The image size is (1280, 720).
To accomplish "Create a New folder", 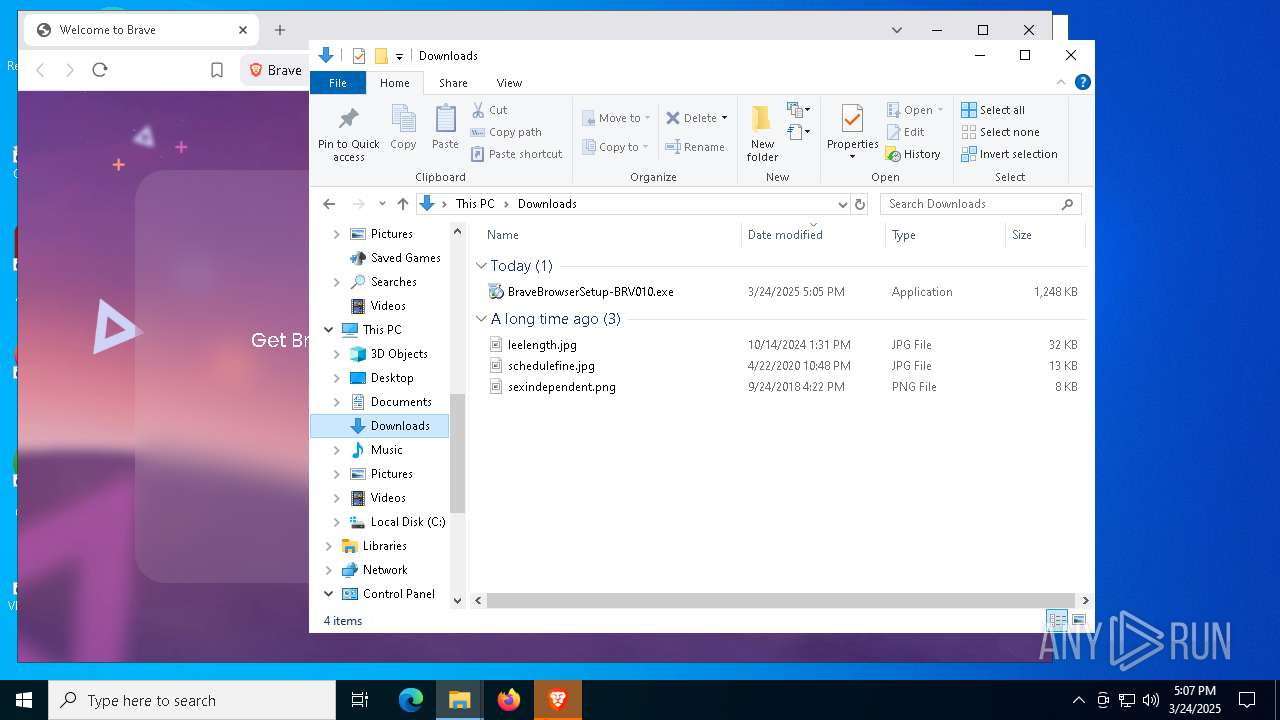I will click(x=762, y=133).
